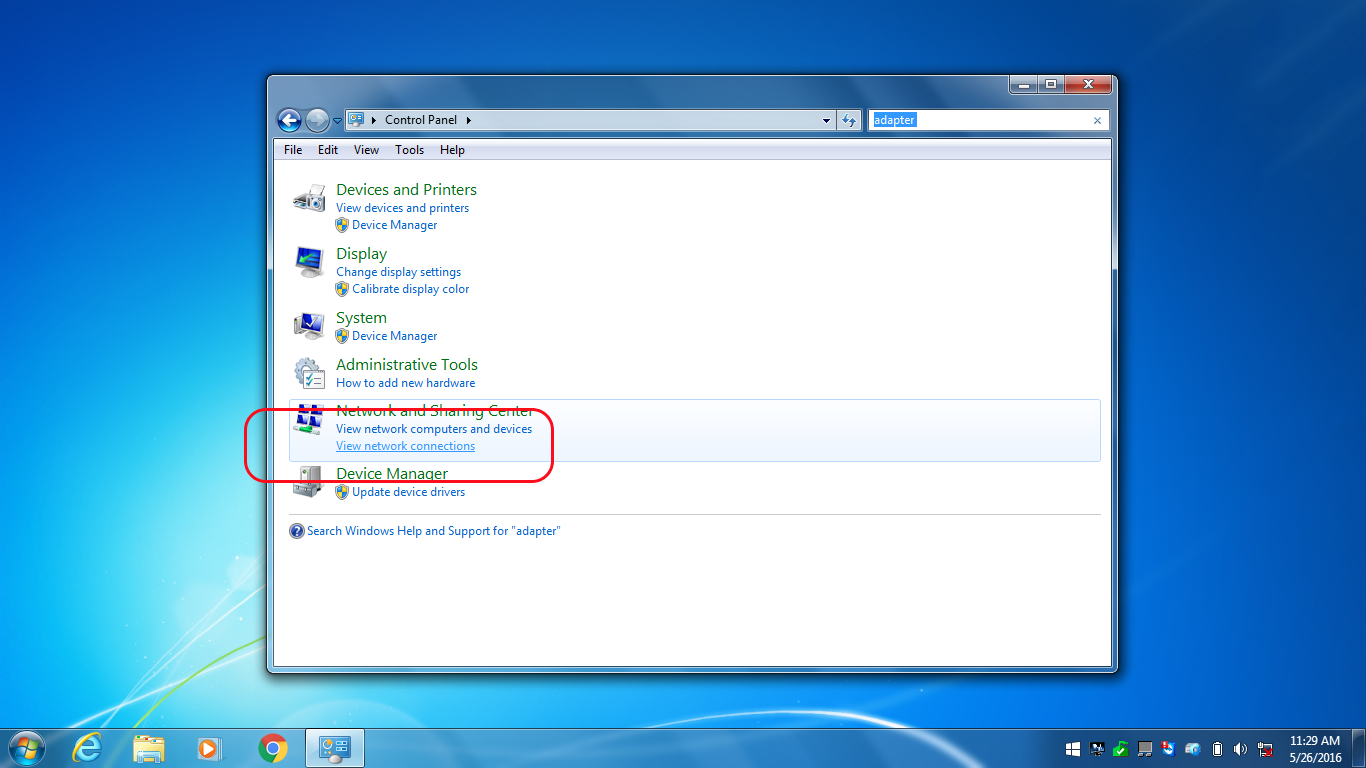Click the gray screen tray icon
This screenshot has width=1366, height=768.
1145,748
